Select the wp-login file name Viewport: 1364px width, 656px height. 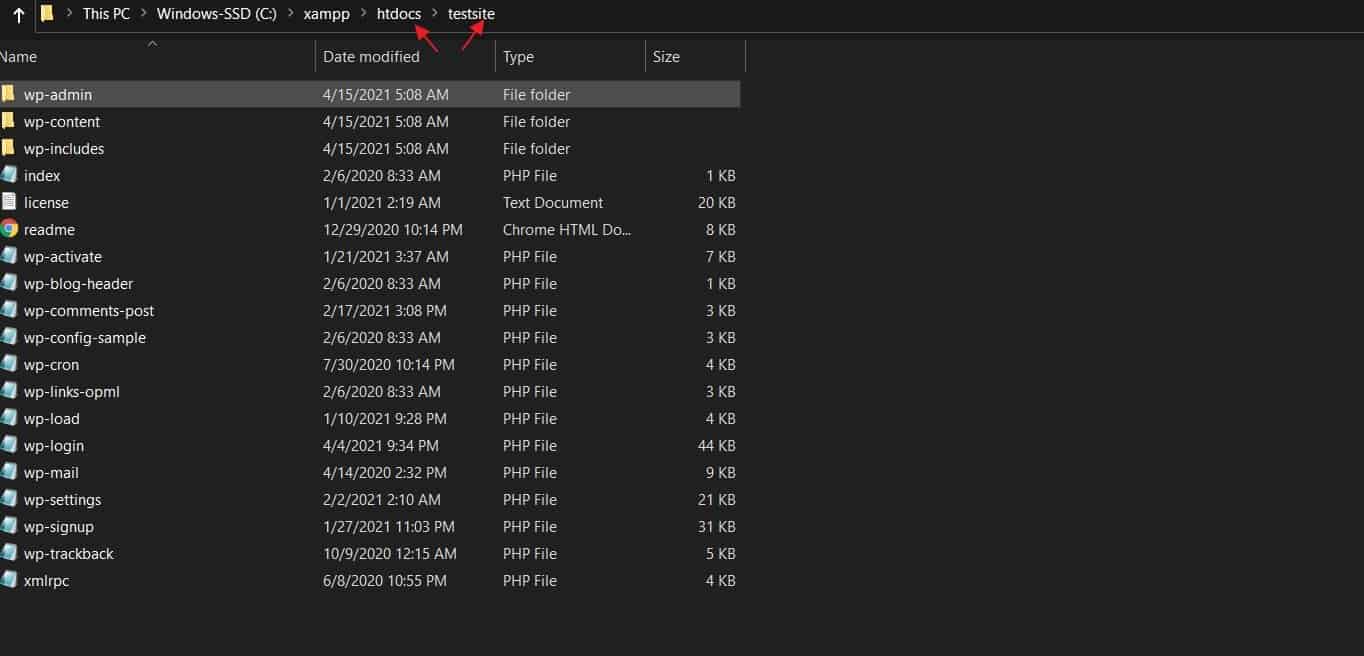(54, 446)
